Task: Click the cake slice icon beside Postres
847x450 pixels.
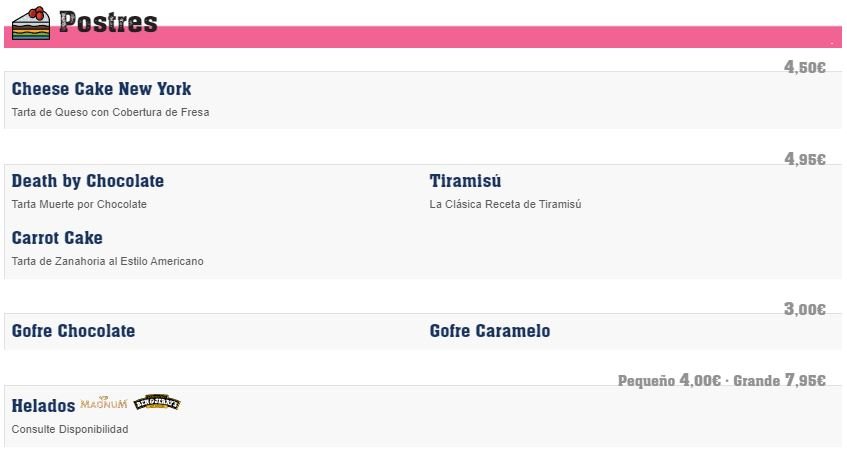Action: click(x=31, y=23)
